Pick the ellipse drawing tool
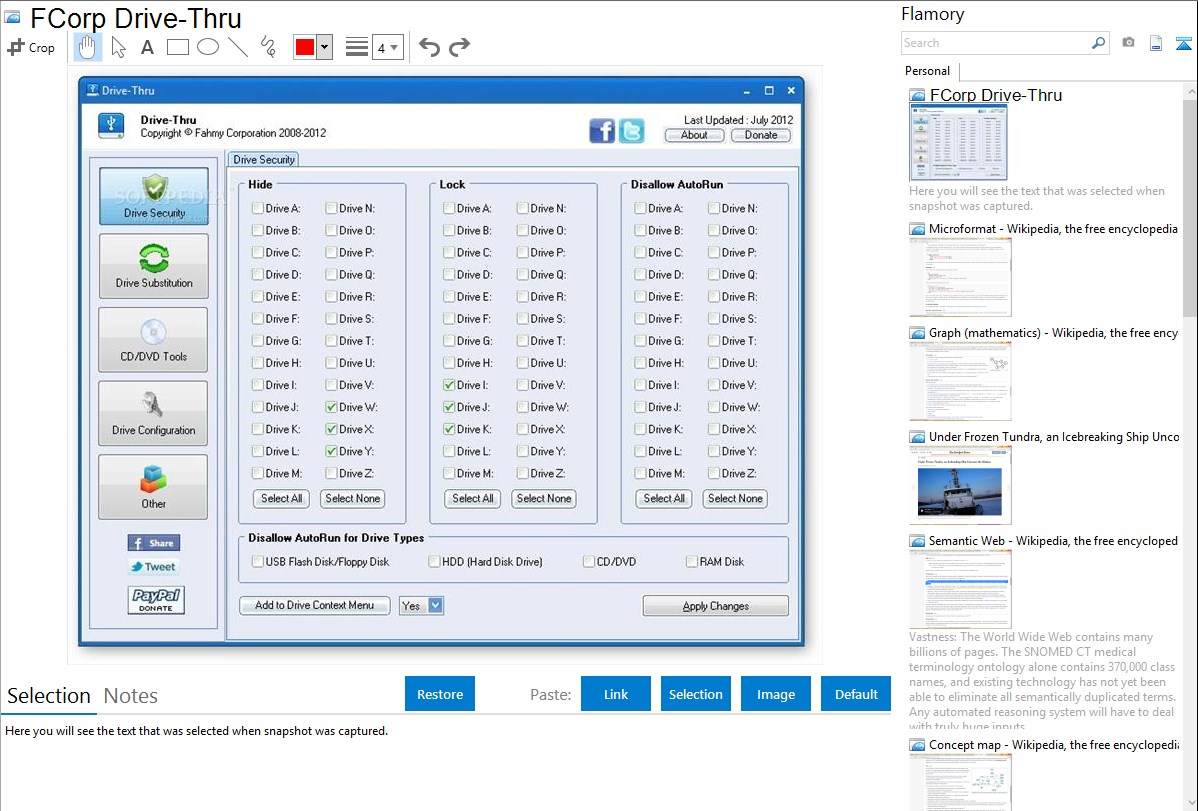Image resolution: width=1198 pixels, height=811 pixels. pyautogui.click(x=208, y=47)
